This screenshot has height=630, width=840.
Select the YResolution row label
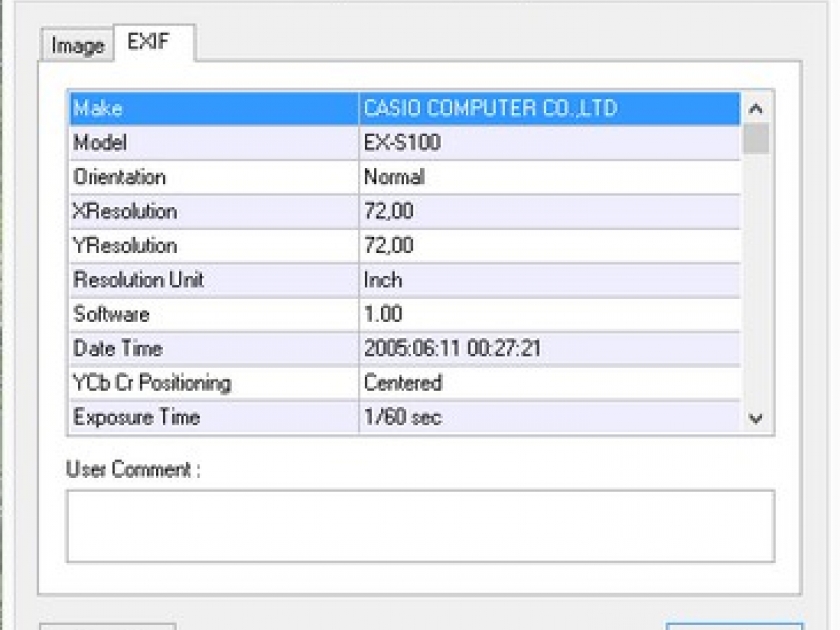pos(125,246)
